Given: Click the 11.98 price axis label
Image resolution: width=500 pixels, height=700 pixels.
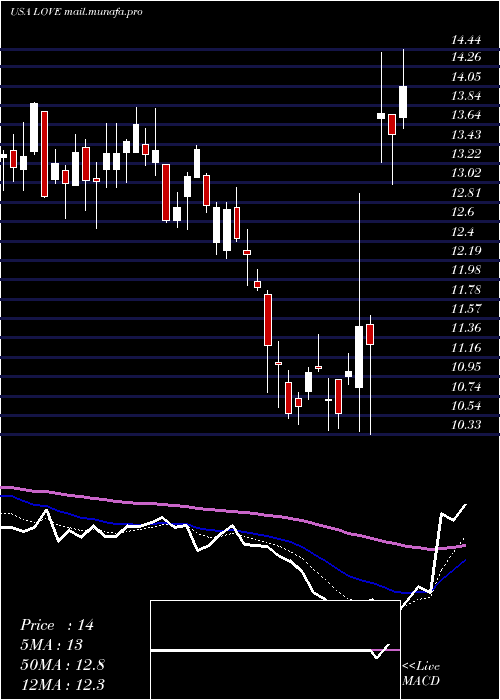Looking at the screenshot, I should click(466, 270).
